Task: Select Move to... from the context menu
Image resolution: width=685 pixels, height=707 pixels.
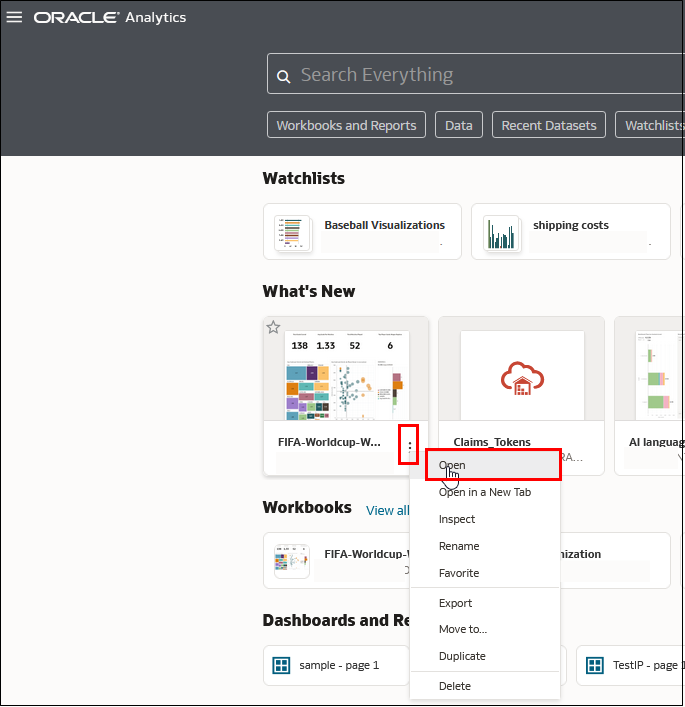Action: [485, 629]
